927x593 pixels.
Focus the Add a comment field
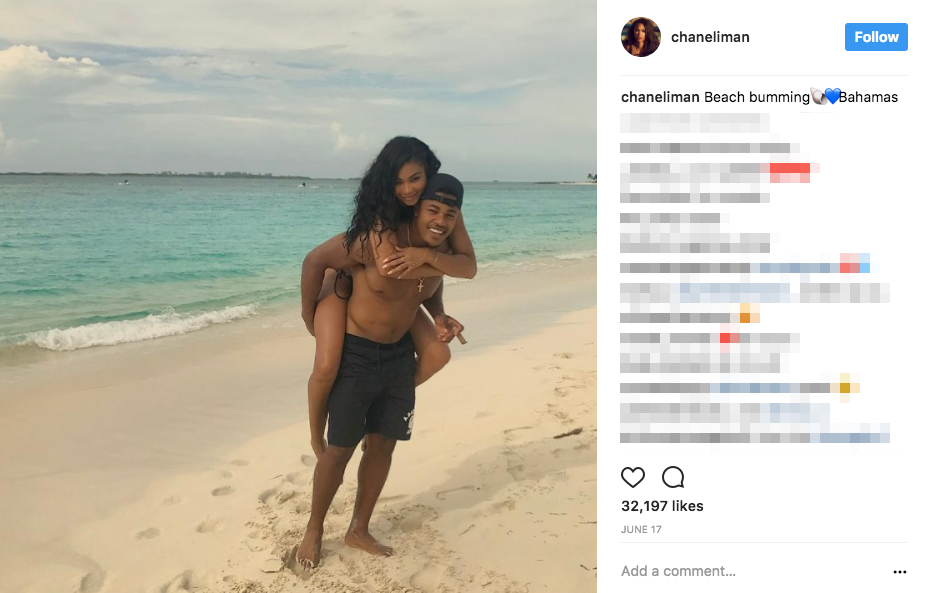coord(751,571)
